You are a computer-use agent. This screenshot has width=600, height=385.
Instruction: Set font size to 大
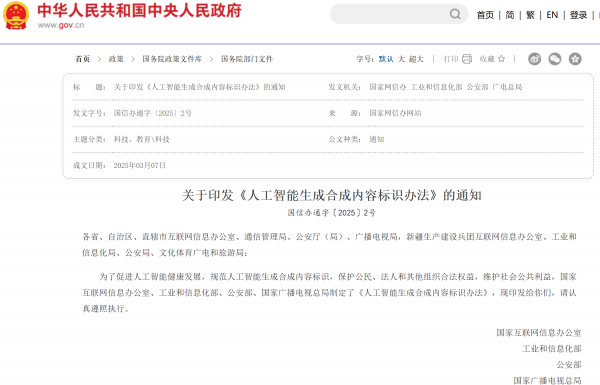pos(401,59)
